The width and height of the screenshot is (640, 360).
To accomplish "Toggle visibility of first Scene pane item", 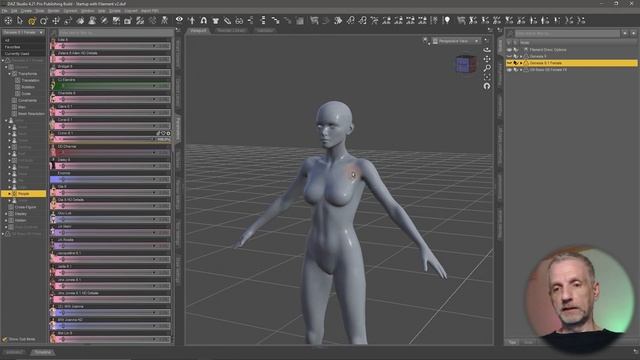I will click(509, 50).
